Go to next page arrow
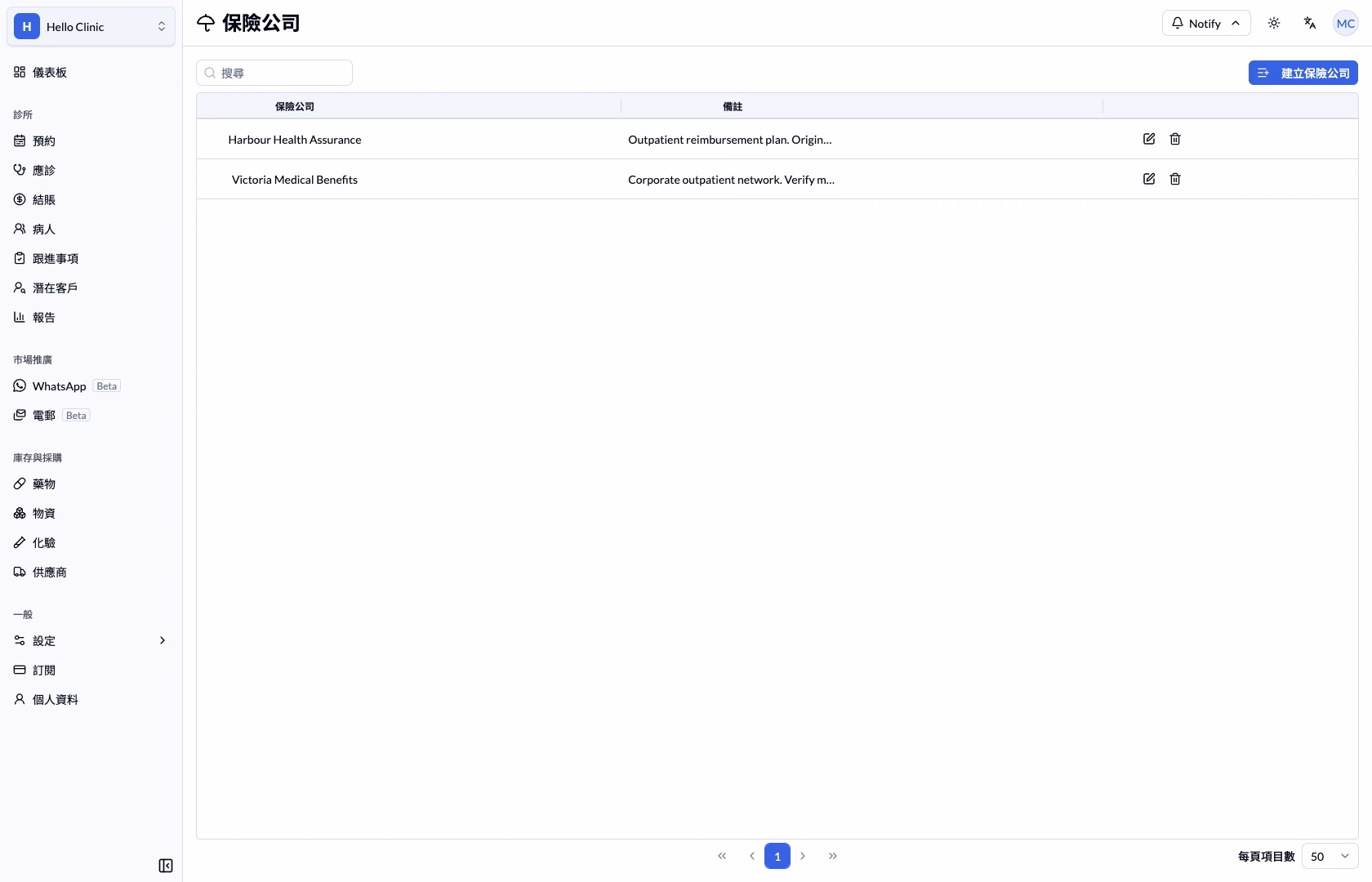Viewport: 1372px width, 882px height. pos(803,856)
